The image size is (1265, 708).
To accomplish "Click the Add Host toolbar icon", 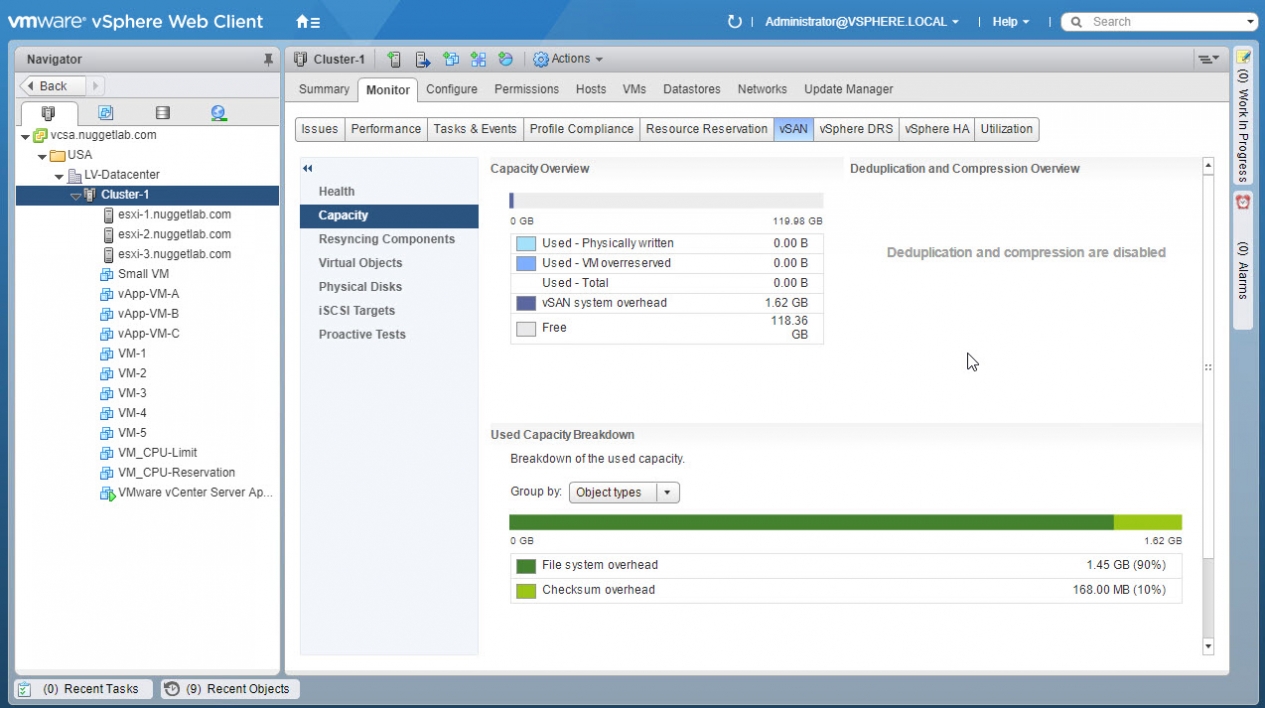I will coord(394,60).
